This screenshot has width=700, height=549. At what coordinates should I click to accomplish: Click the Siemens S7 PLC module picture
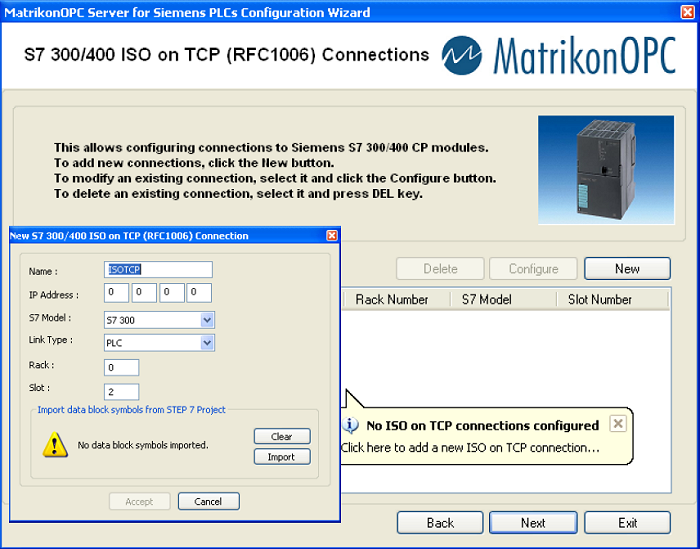pos(606,170)
